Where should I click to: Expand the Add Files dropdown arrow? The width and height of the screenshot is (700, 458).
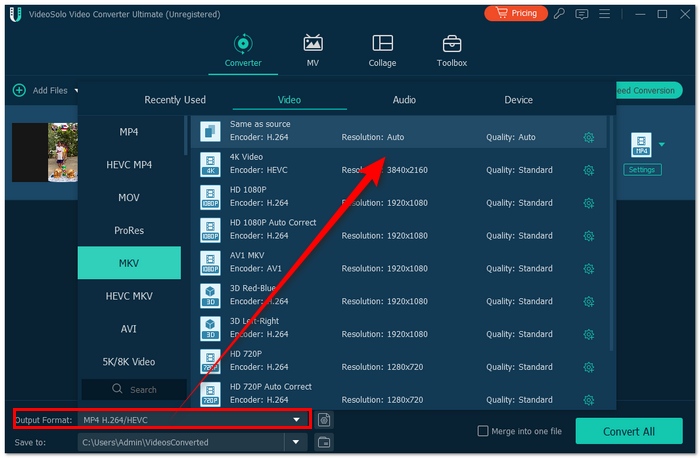click(x=76, y=91)
